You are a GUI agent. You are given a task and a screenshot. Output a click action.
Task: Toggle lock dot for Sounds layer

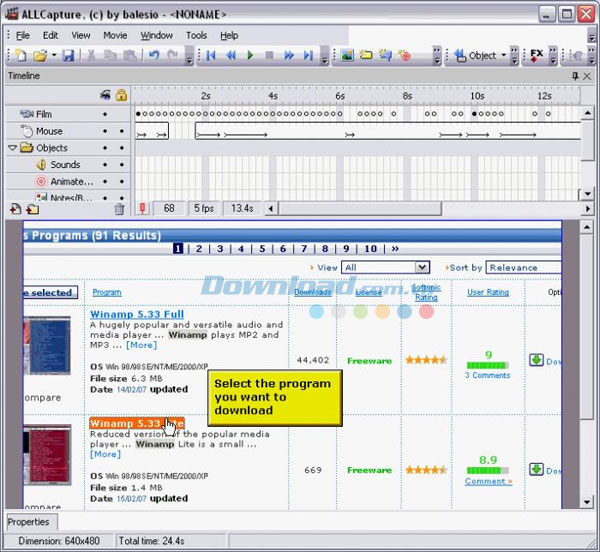coord(122,165)
